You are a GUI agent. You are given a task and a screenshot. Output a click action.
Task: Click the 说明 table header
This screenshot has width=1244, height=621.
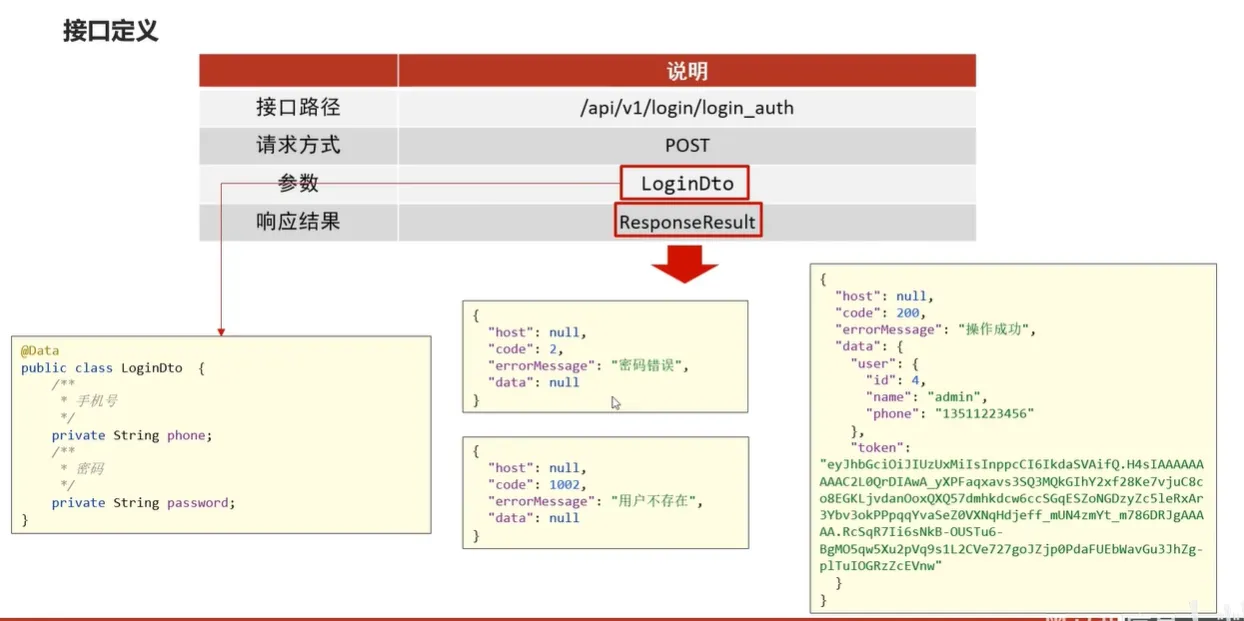click(686, 71)
